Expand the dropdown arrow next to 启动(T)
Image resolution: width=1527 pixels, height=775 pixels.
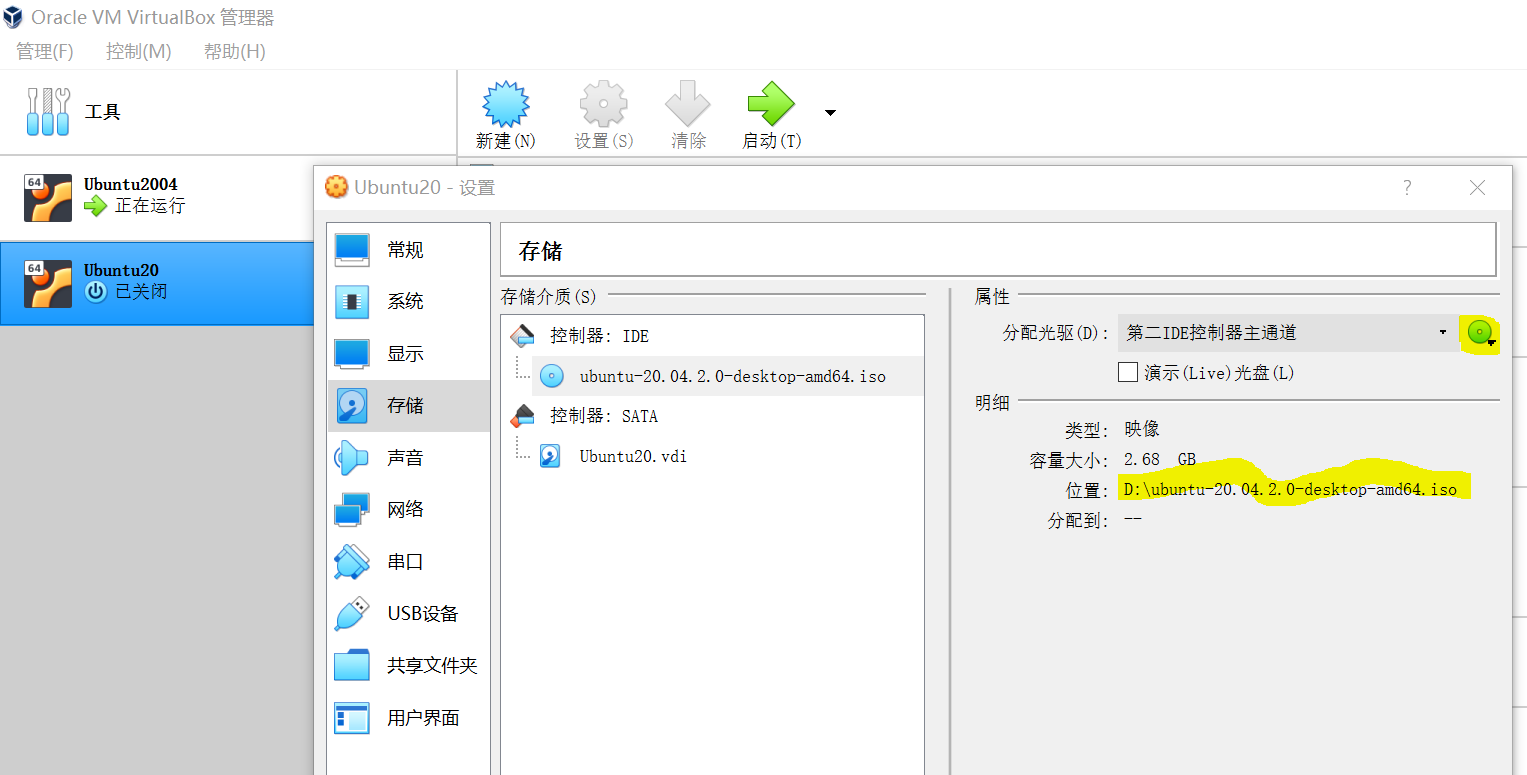[x=830, y=112]
